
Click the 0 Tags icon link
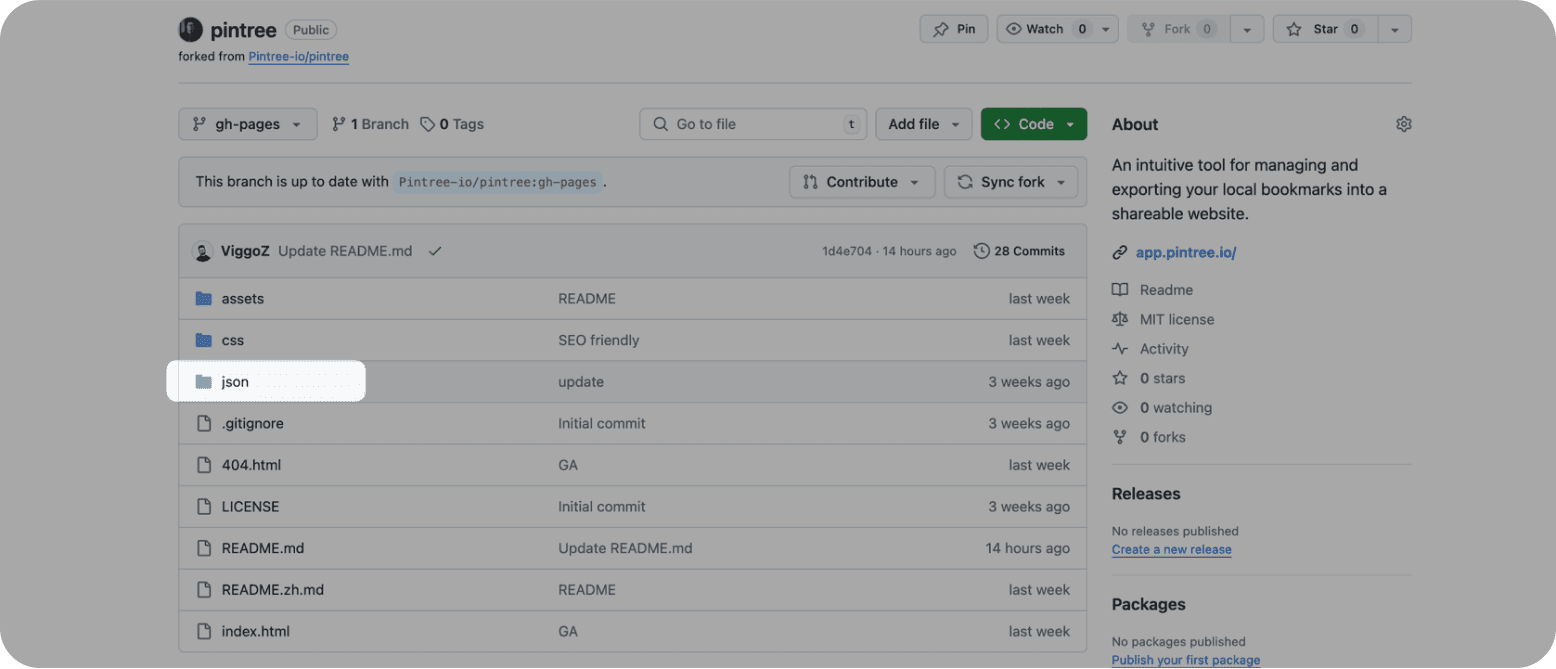pyautogui.click(x=452, y=124)
